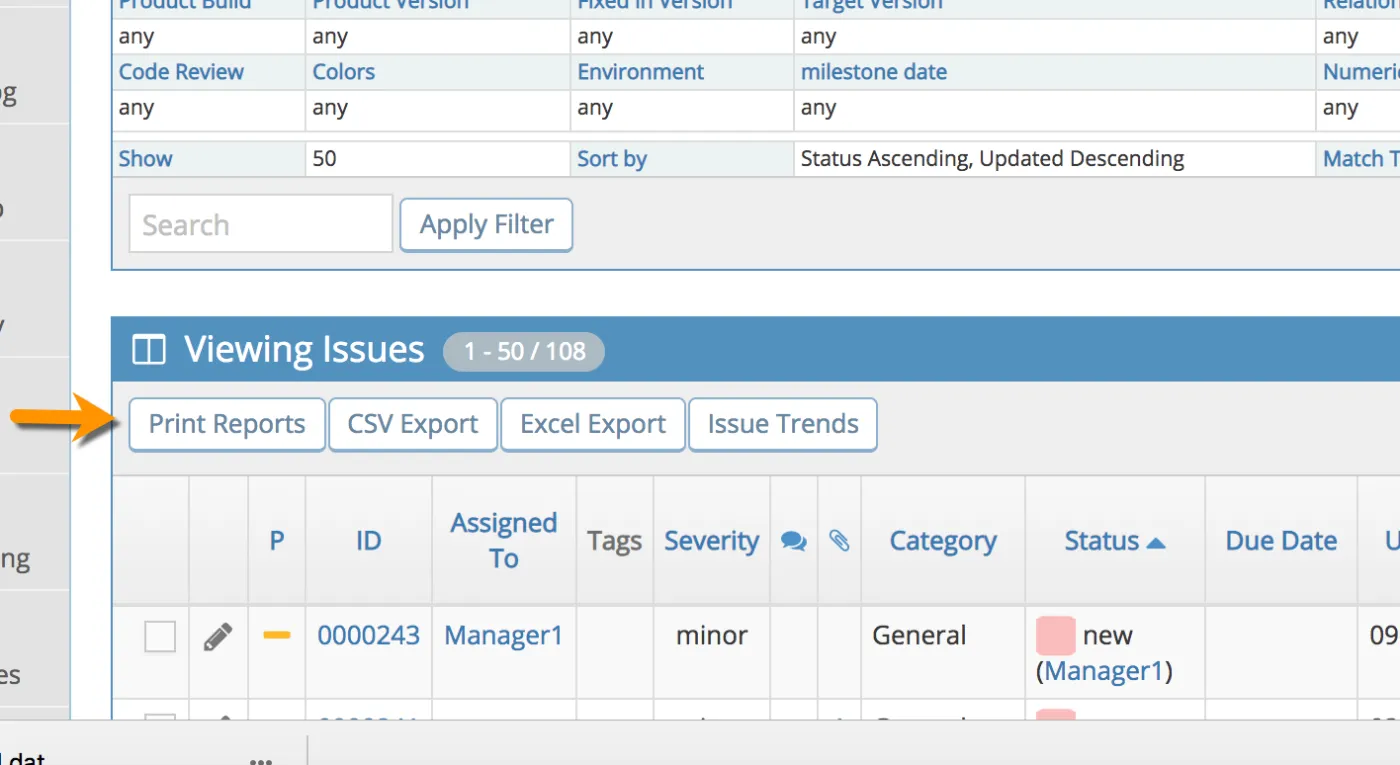Focus the filter Search field
1400x765 pixels.
261,224
